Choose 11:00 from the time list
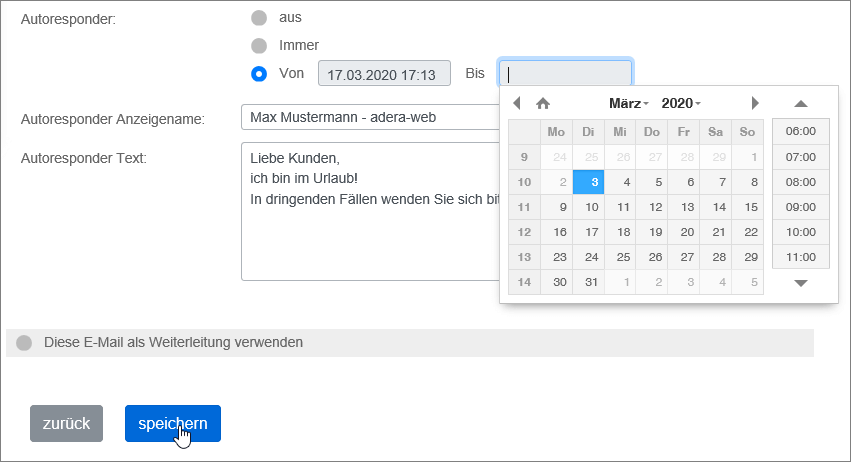 [800, 257]
